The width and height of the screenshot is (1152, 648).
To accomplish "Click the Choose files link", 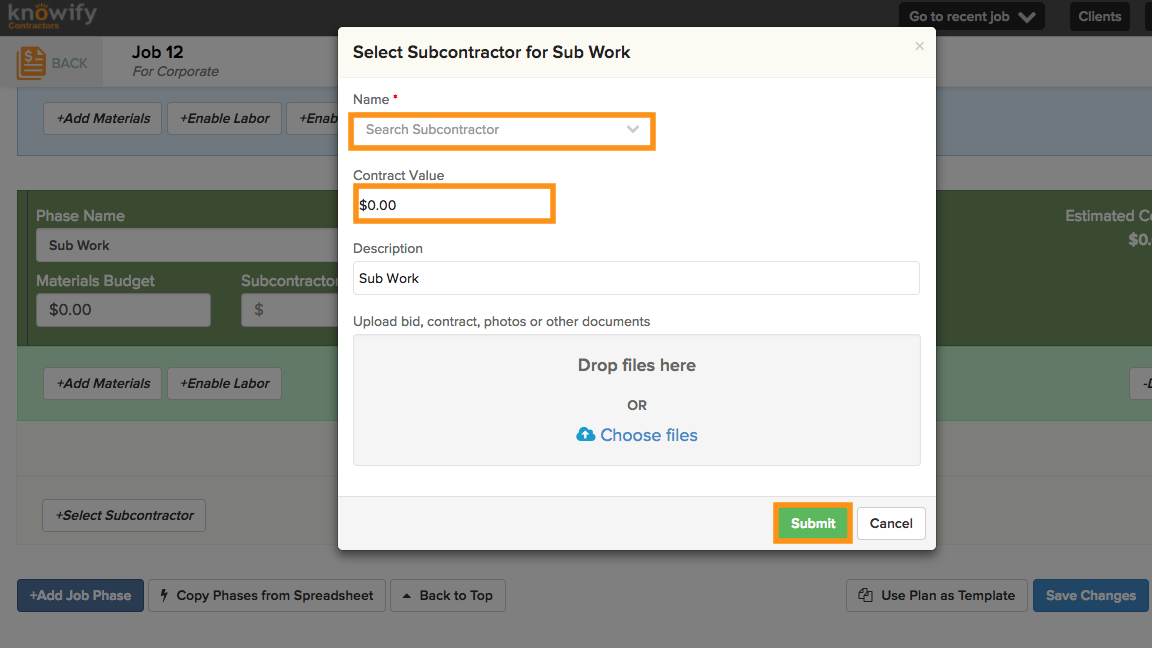I will pos(648,435).
